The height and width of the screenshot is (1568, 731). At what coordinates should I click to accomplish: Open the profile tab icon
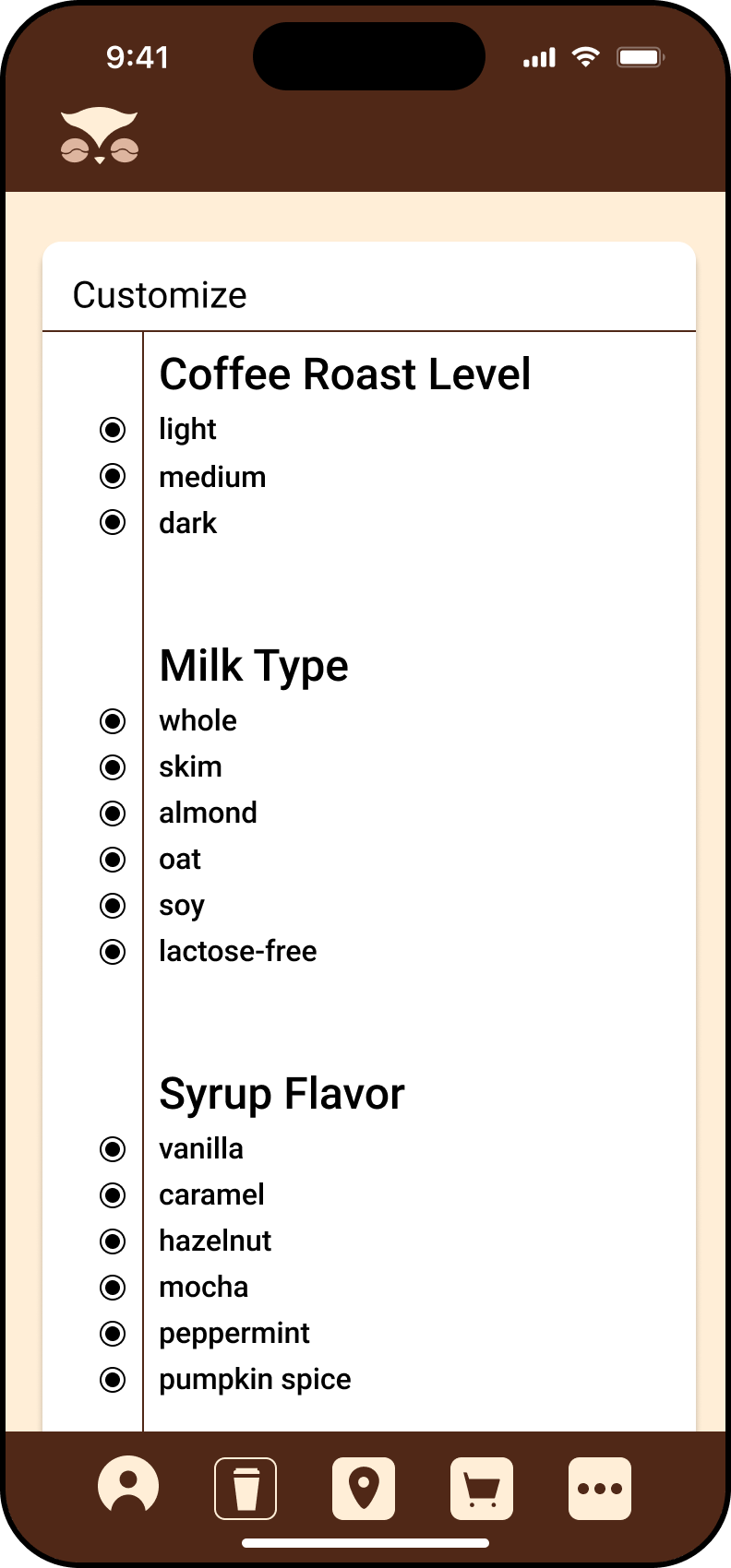pyautogui.click(x=128, y=1486)
